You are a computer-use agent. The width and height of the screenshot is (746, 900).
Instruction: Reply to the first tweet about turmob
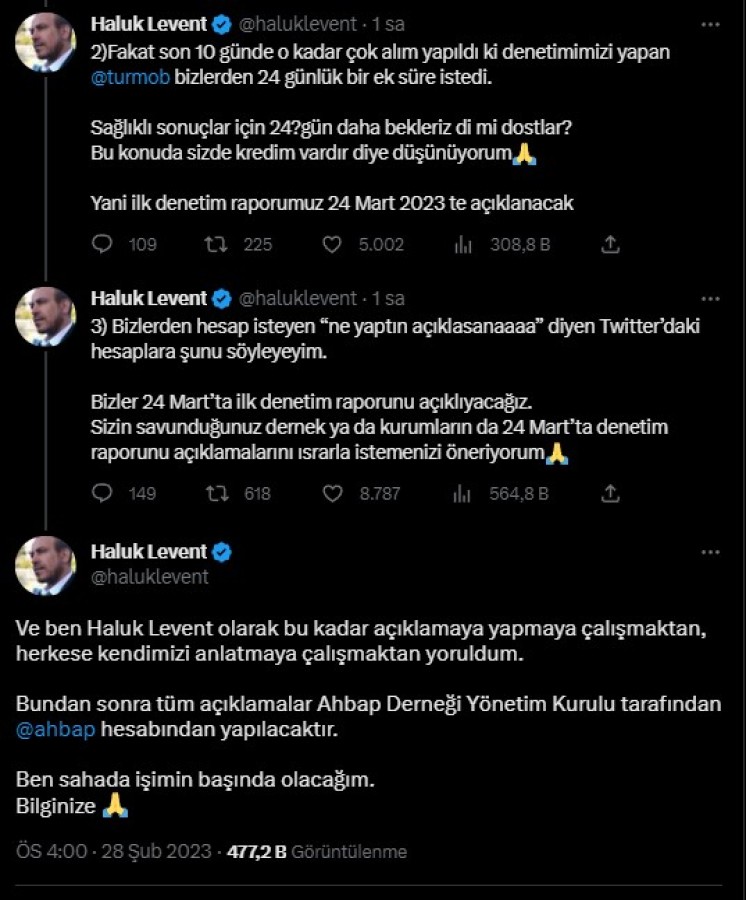click(102, 244)
